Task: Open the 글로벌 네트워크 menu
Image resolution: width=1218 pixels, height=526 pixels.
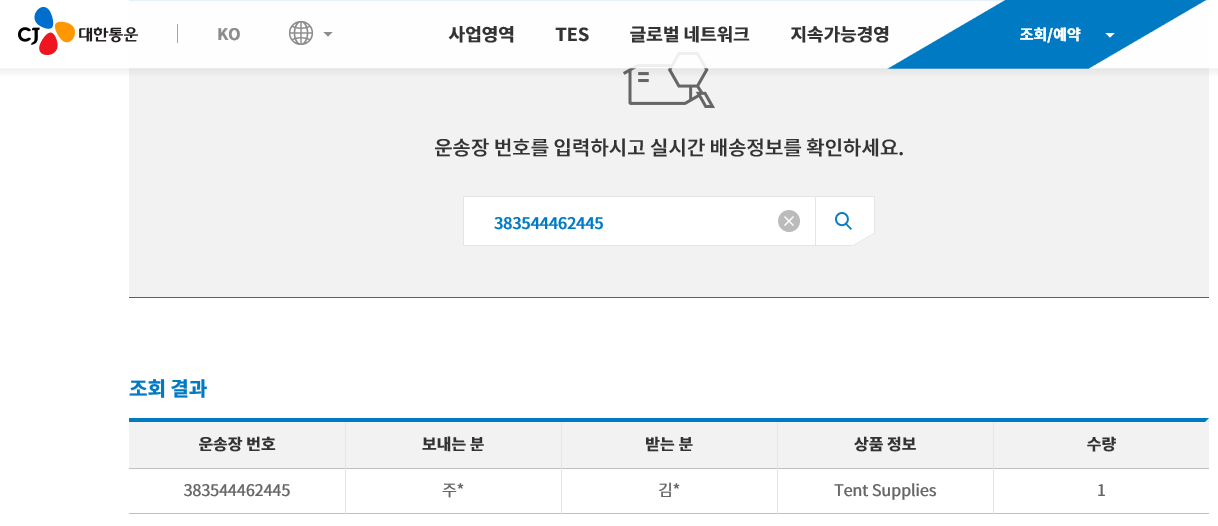Action: coord(689,34)
